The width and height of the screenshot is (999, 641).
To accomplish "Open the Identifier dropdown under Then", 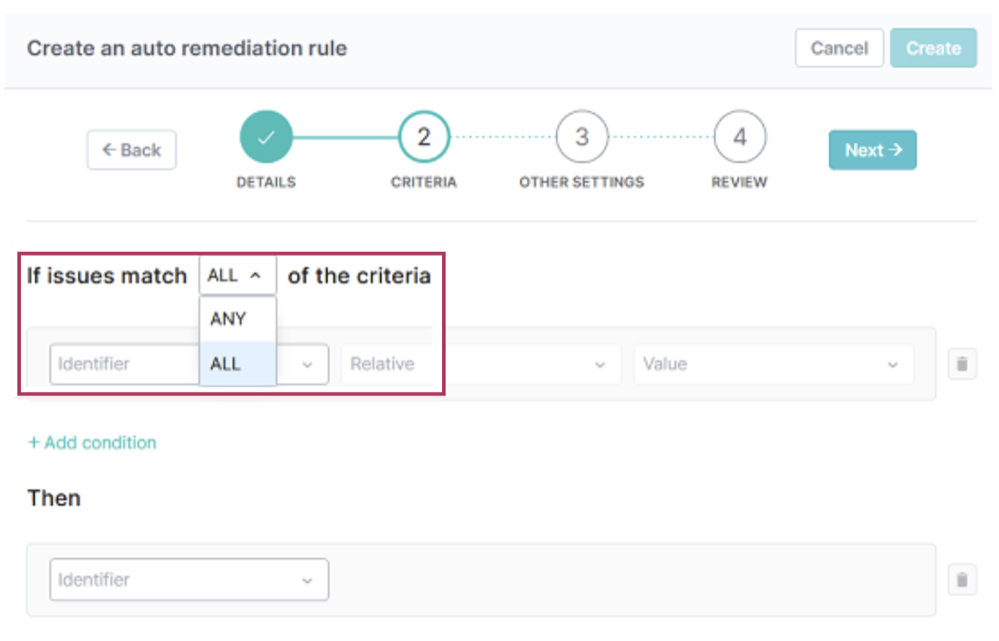I will coord(188,580).
